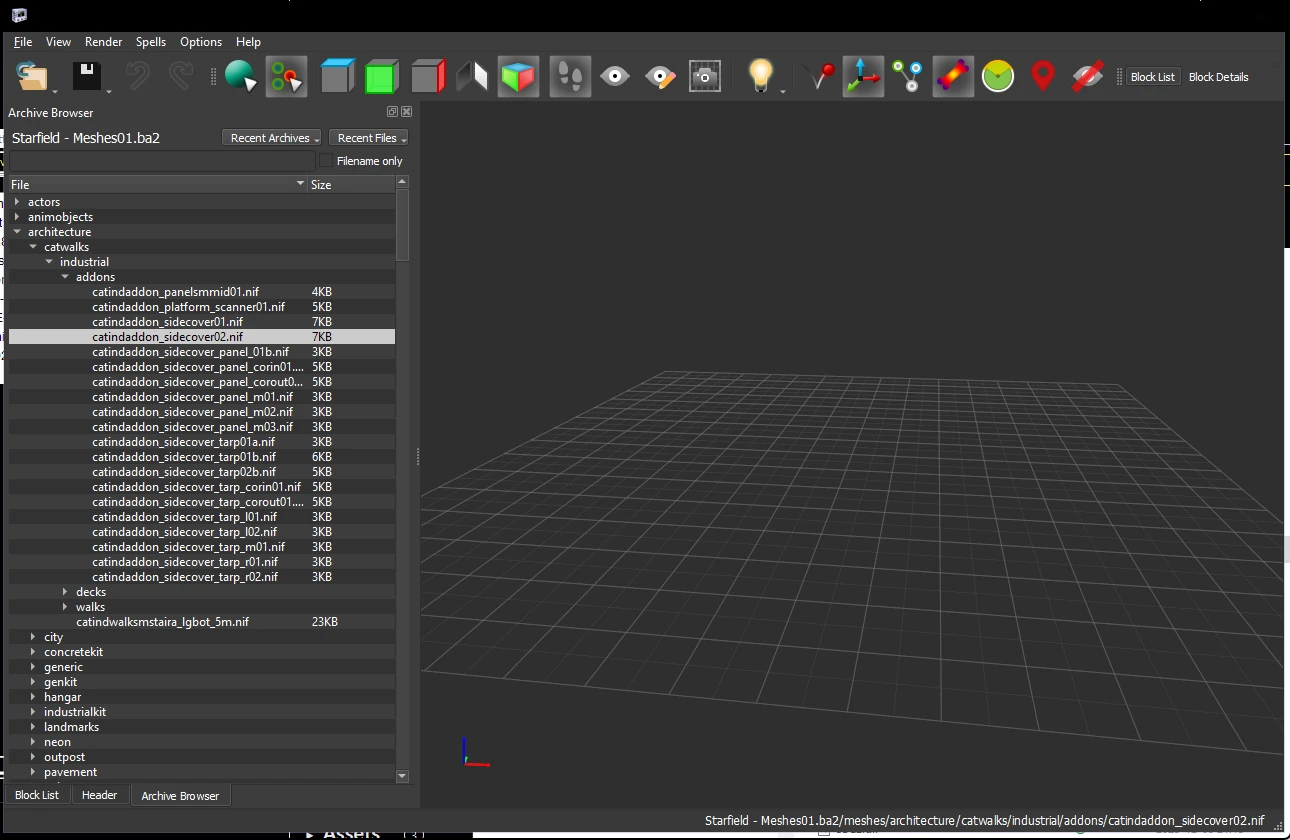This screenshot has width=1290, height=840.
Task: Toggle the lighting bulb icon
Action: (x=761, y=76)
